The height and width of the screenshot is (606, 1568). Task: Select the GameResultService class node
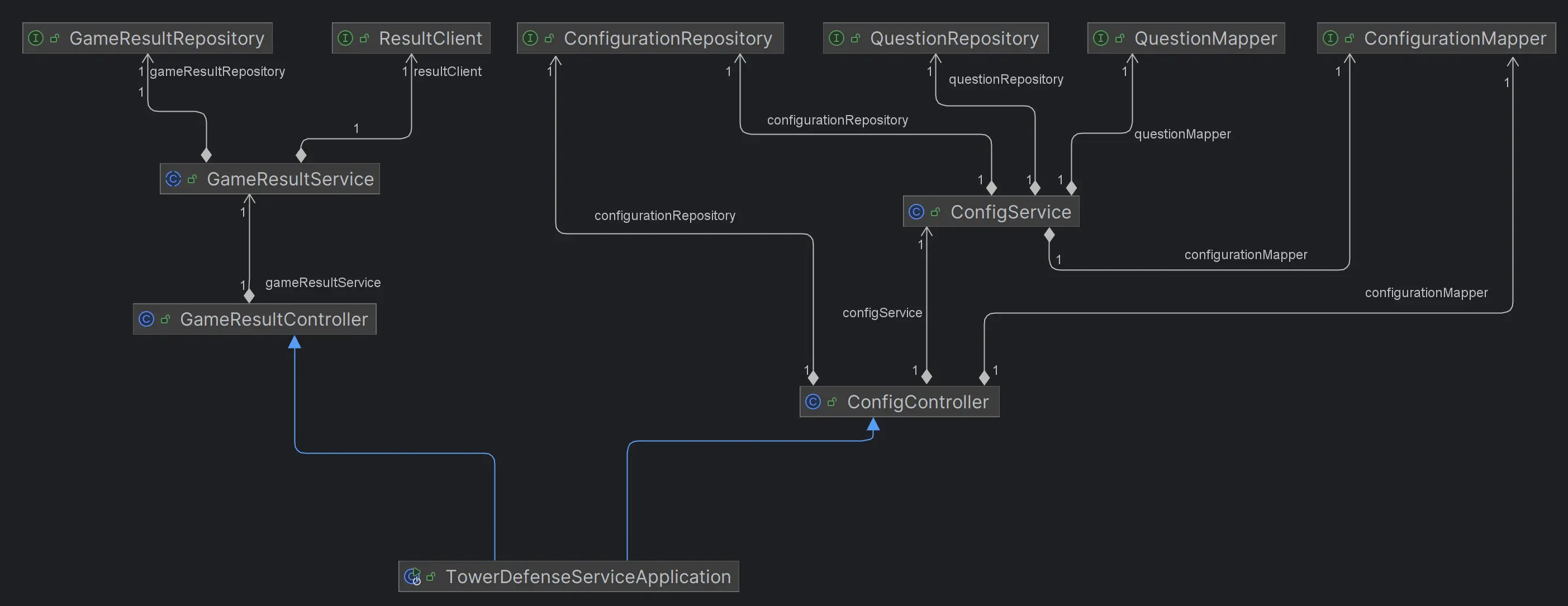270,179
